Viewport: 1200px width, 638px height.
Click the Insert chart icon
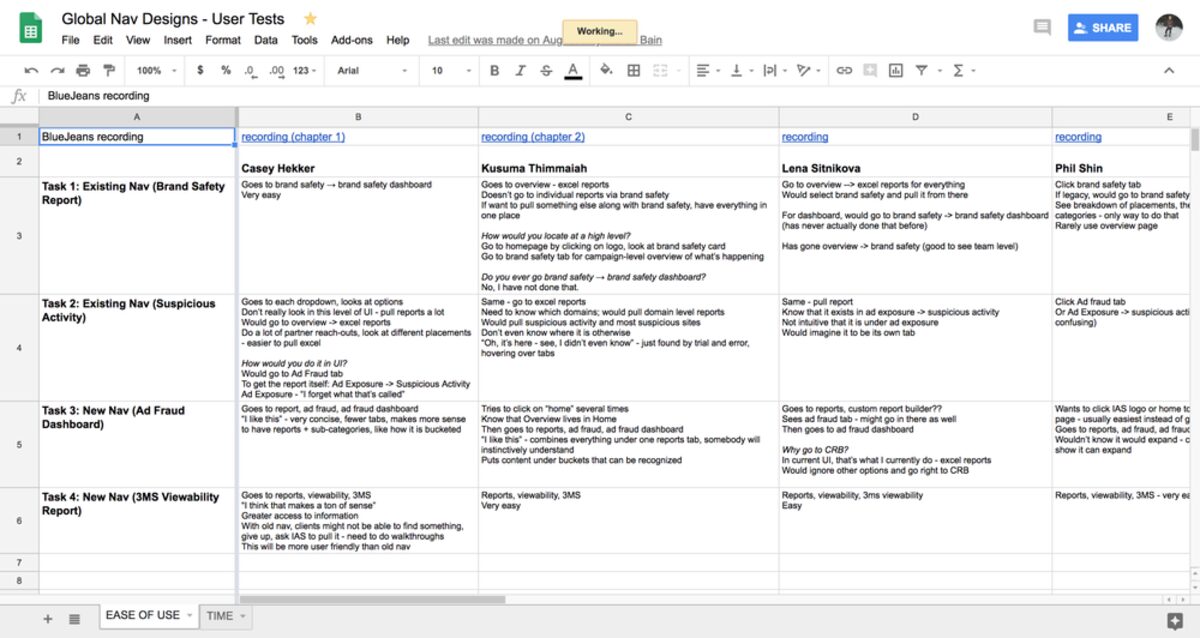pyautogui.click(x=895, y=71)
